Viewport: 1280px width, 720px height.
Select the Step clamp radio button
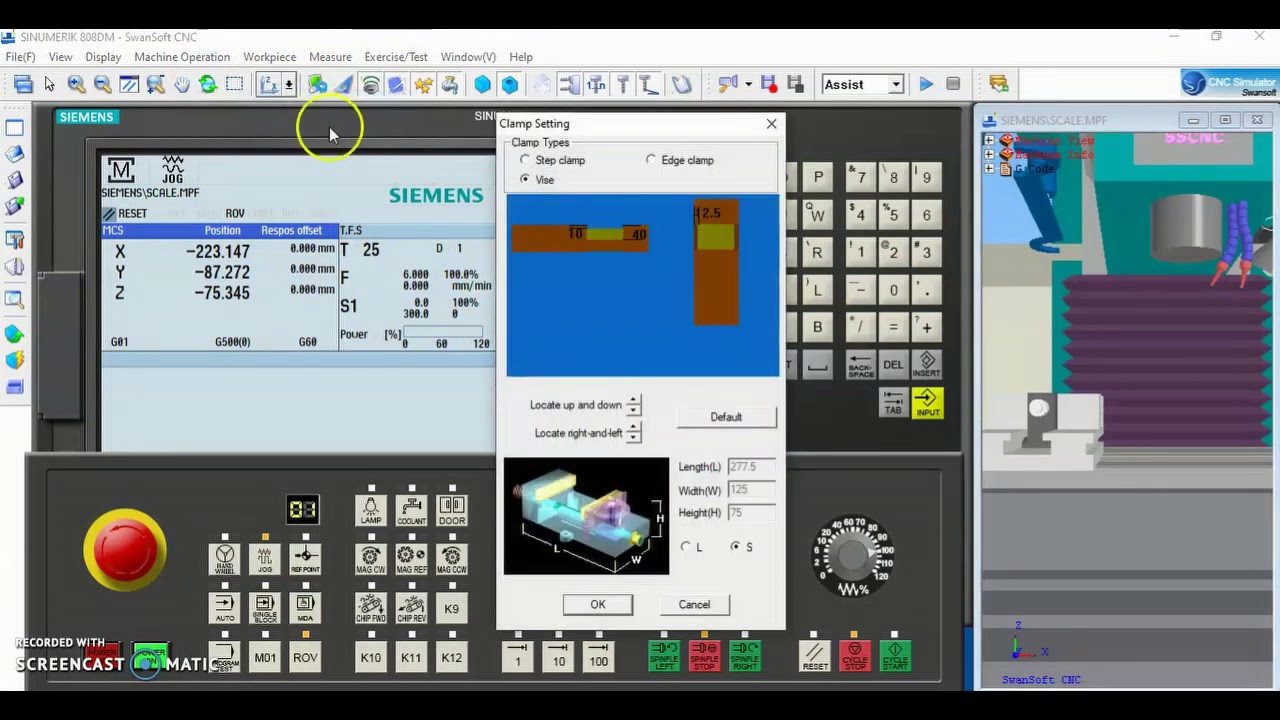tap(525, 160)
